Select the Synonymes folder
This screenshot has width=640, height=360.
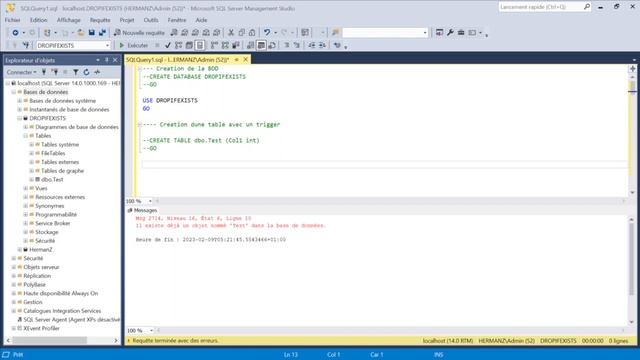(49, 206)
